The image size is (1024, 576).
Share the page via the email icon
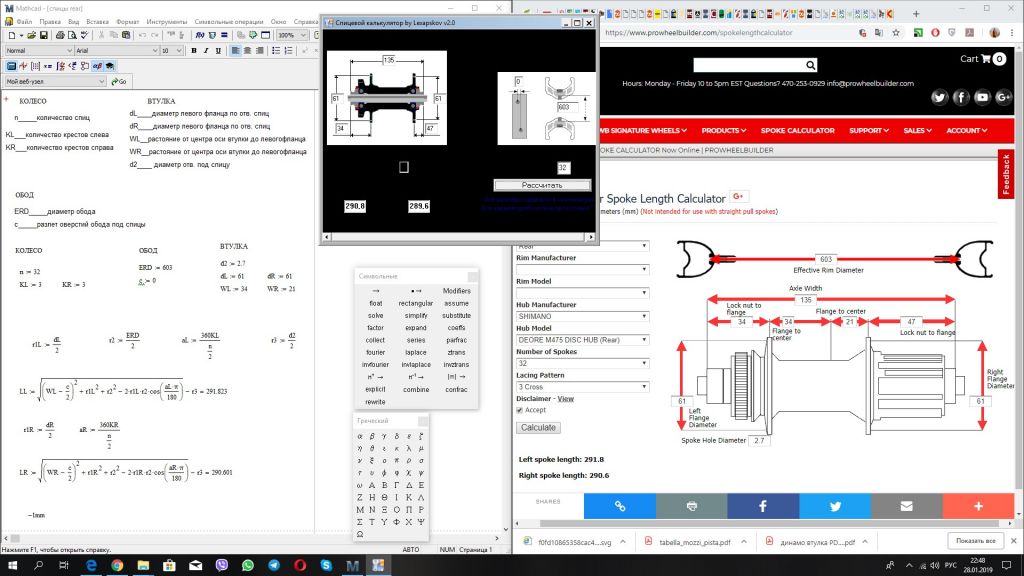[x=906, y=506]
